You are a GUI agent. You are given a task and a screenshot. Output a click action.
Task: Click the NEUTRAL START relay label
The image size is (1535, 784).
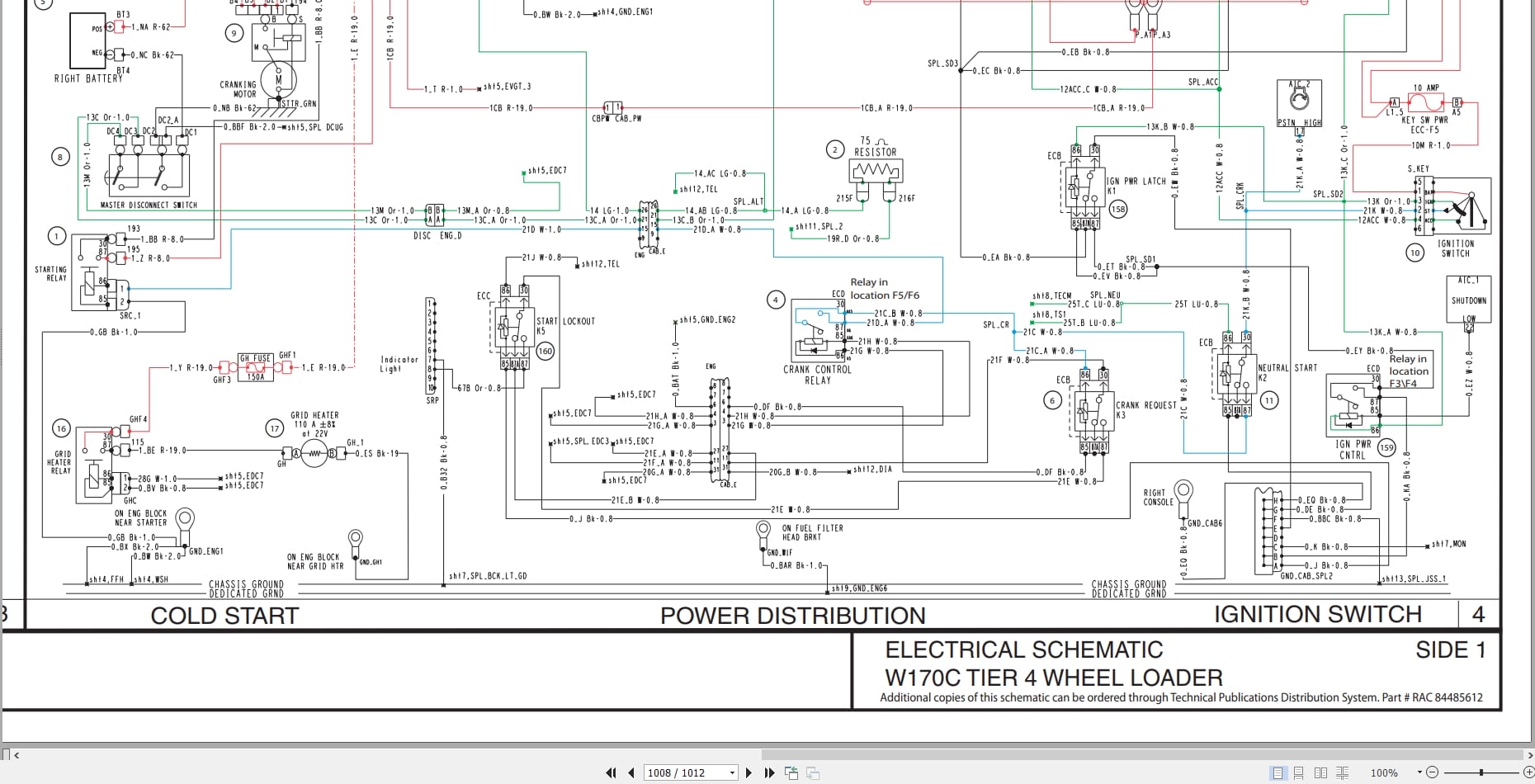point(1287,368)
